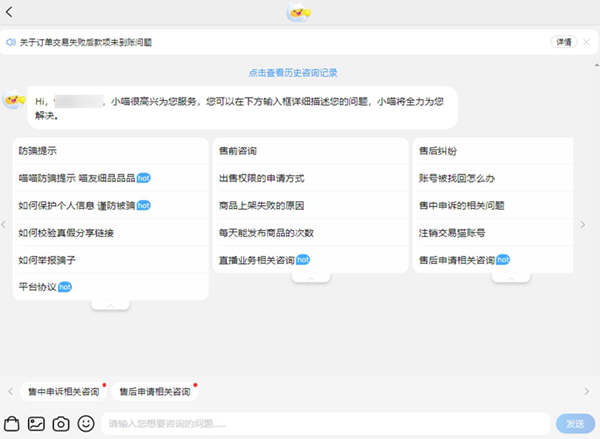Open 如何举报骗子 question

click(x=47, y=260)
